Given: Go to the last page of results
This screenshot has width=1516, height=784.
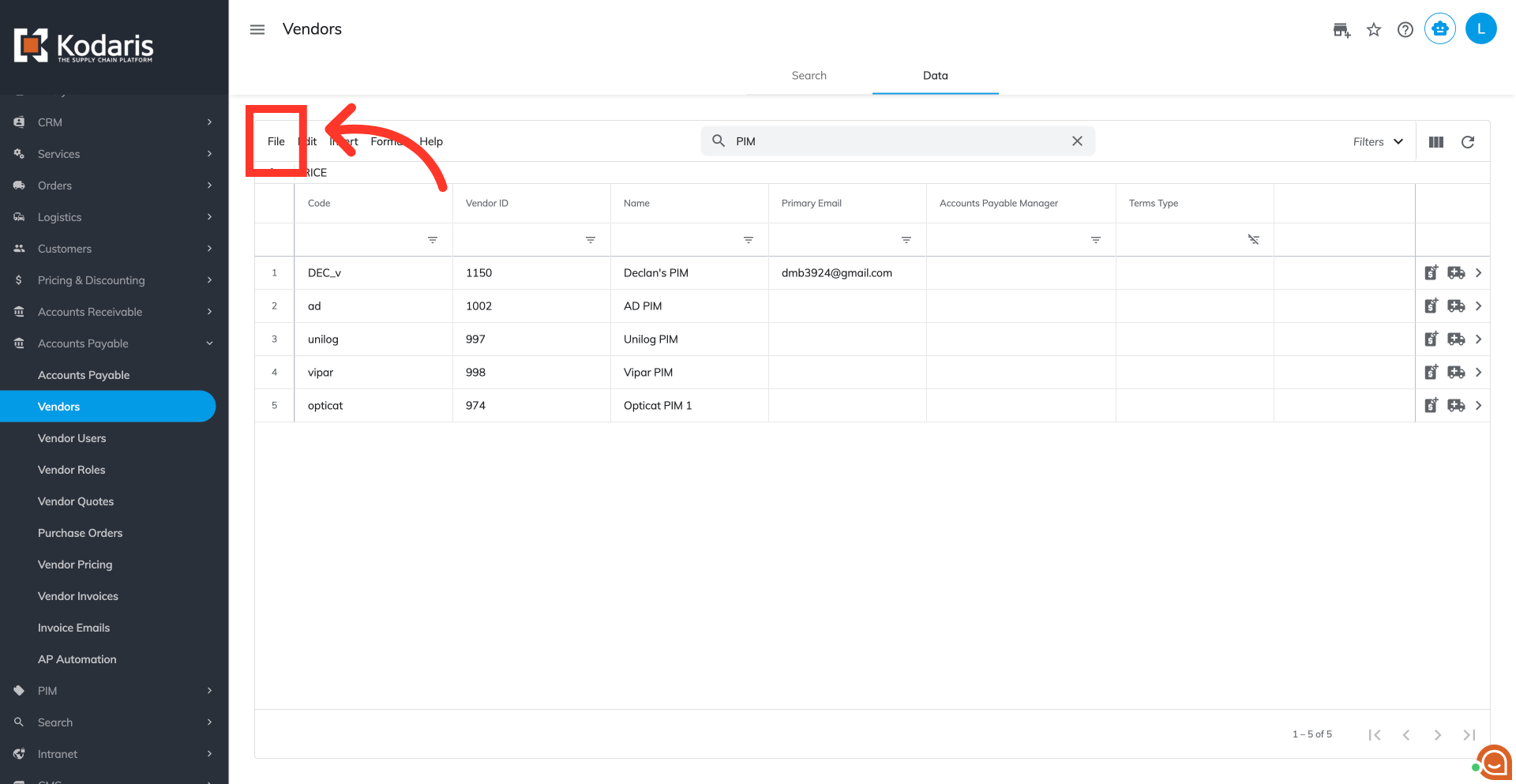Looking at the screenshot, I should [x=1469, y=735].
